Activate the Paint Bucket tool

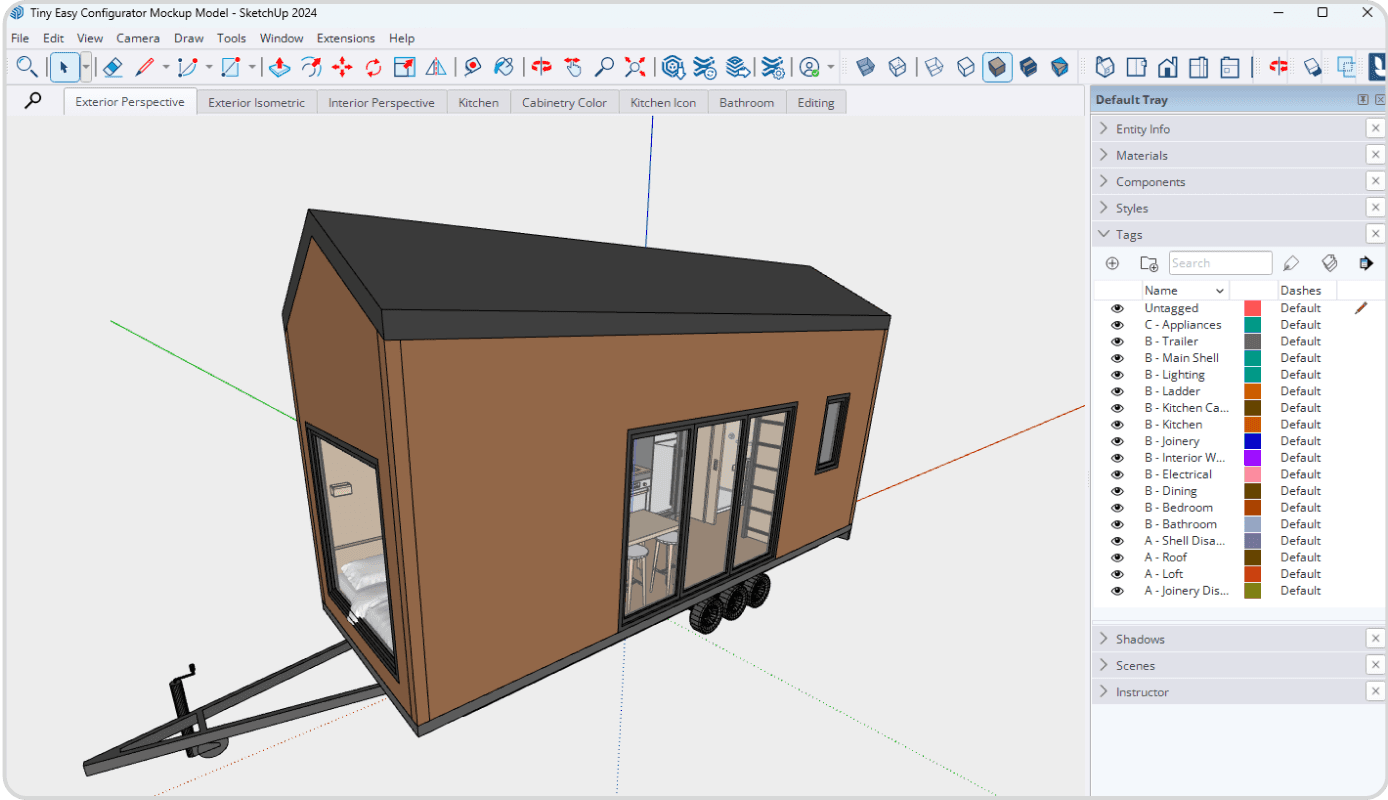pyautogui.click(x=503, y=66)
